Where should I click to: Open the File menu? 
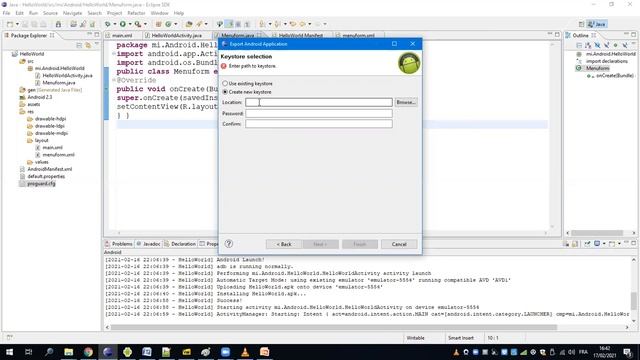7,13
